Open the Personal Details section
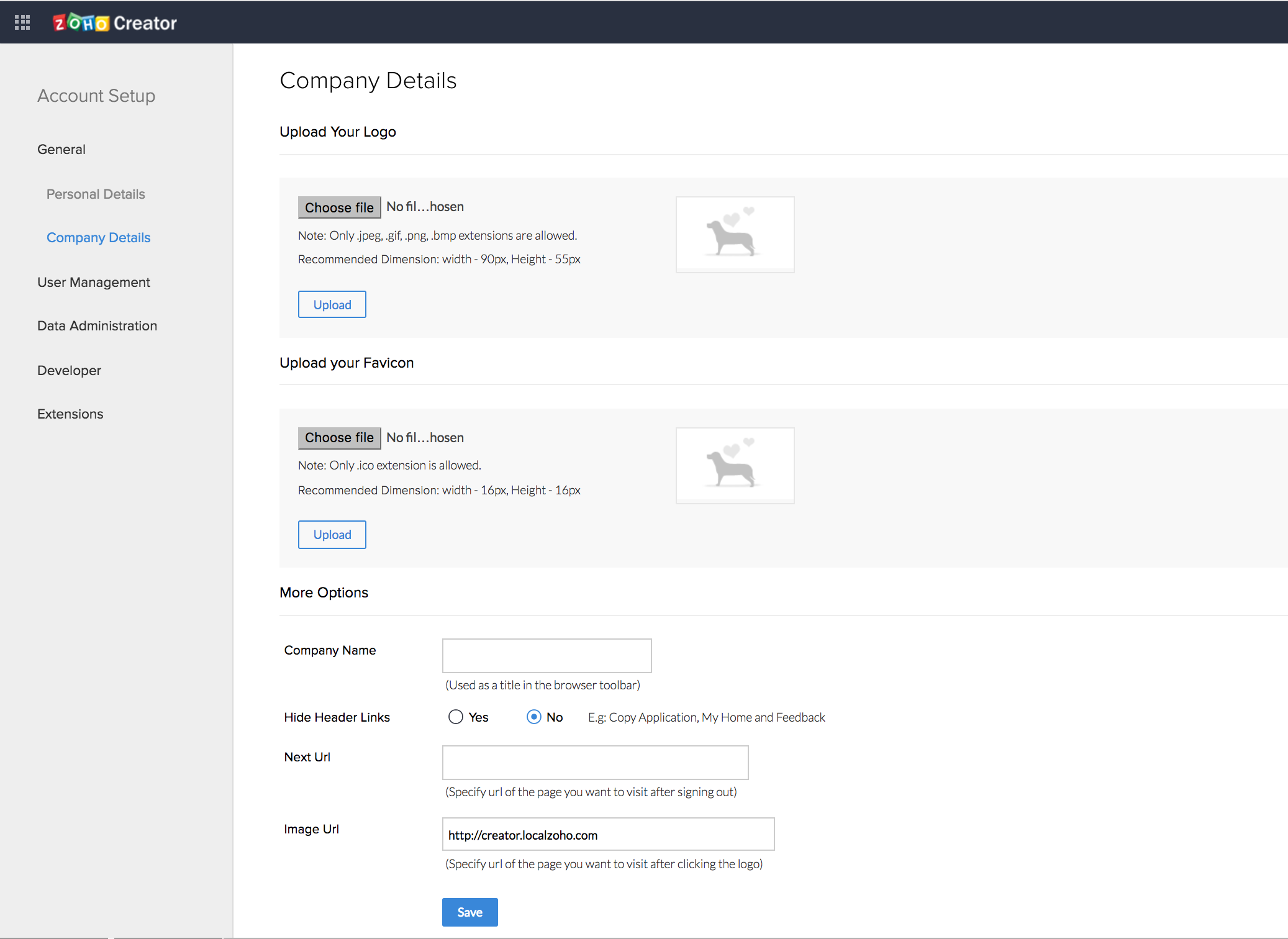1288x939 pixels. [95, 194]
